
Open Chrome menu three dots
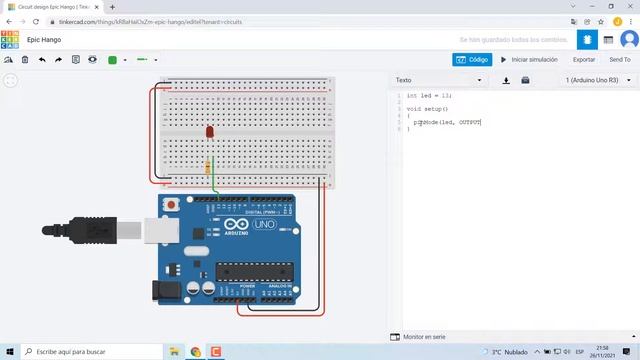tap(631, 22)
